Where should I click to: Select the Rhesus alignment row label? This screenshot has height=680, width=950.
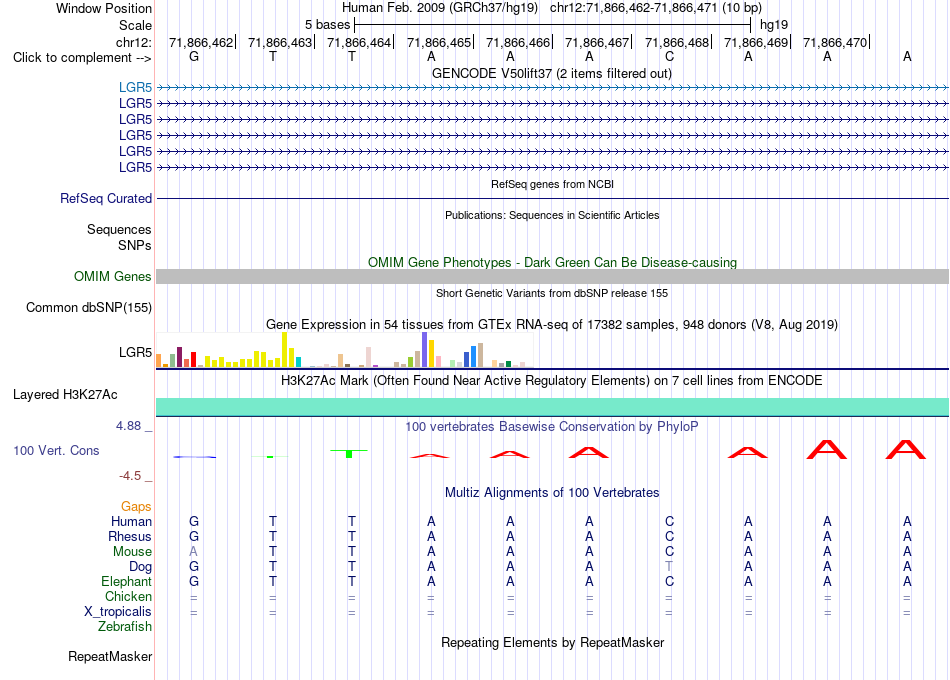coord(130,536)
